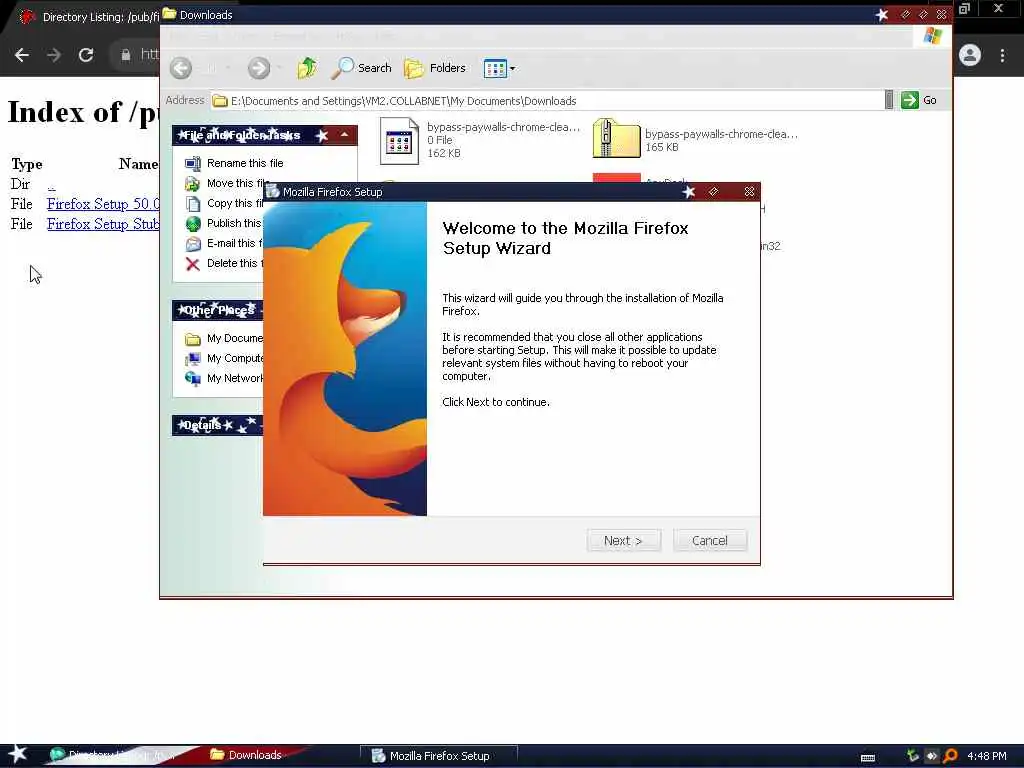Click Next in the Firefox Setup wizard

click(x=623, y=541)
